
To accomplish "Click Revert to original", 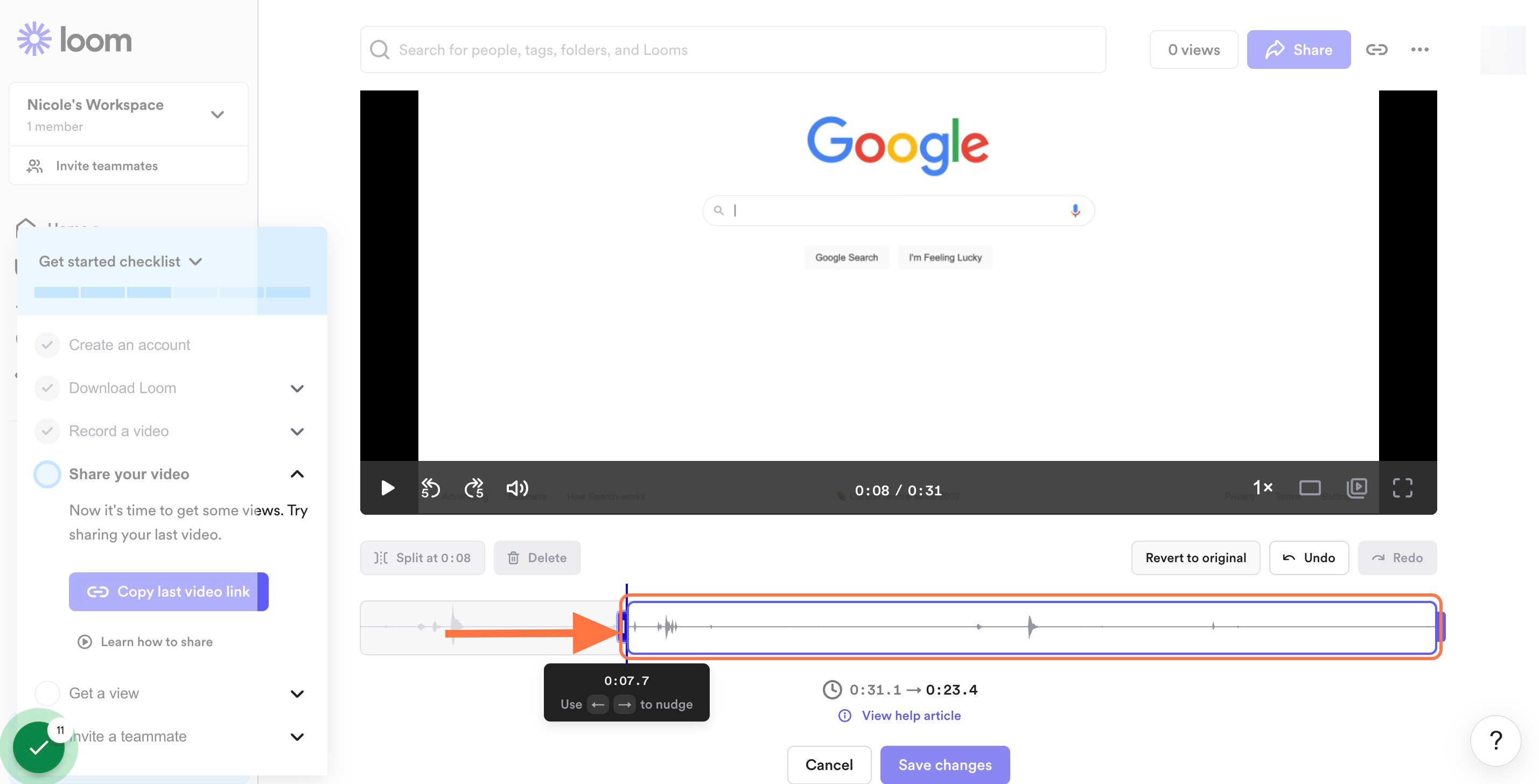I will tap(1195, 557).
